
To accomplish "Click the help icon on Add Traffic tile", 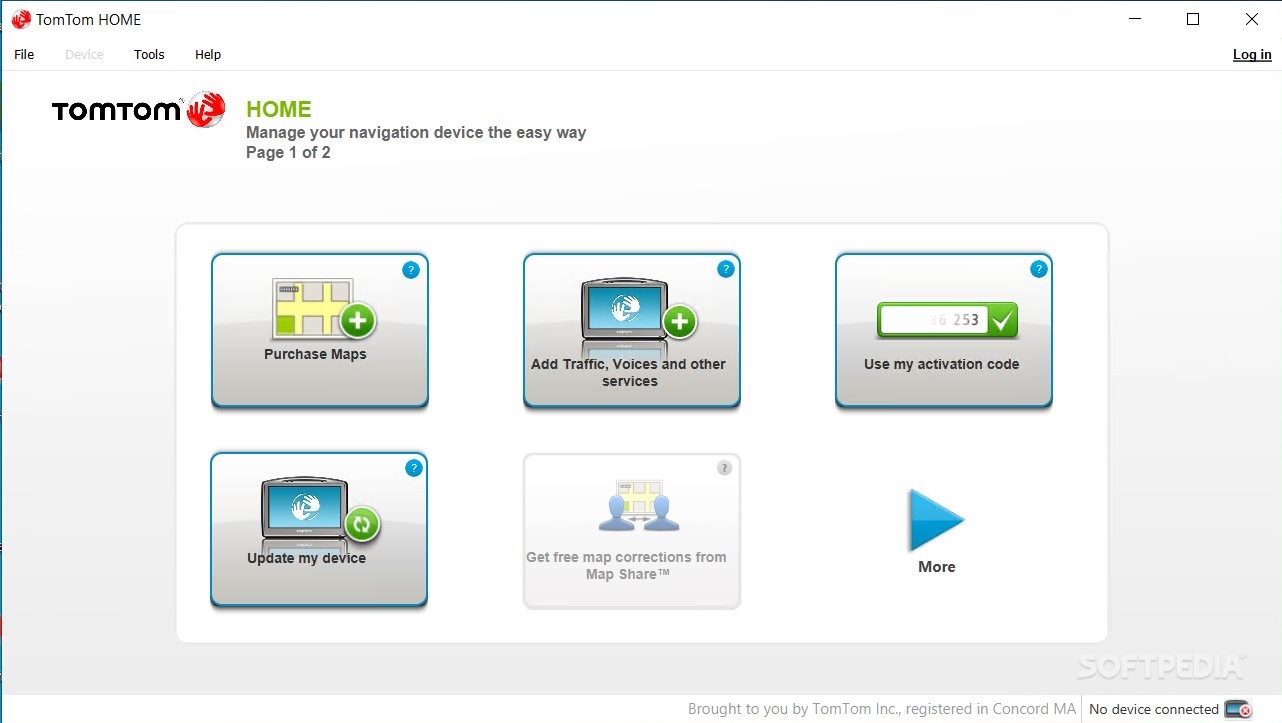I will coord(726,269).
